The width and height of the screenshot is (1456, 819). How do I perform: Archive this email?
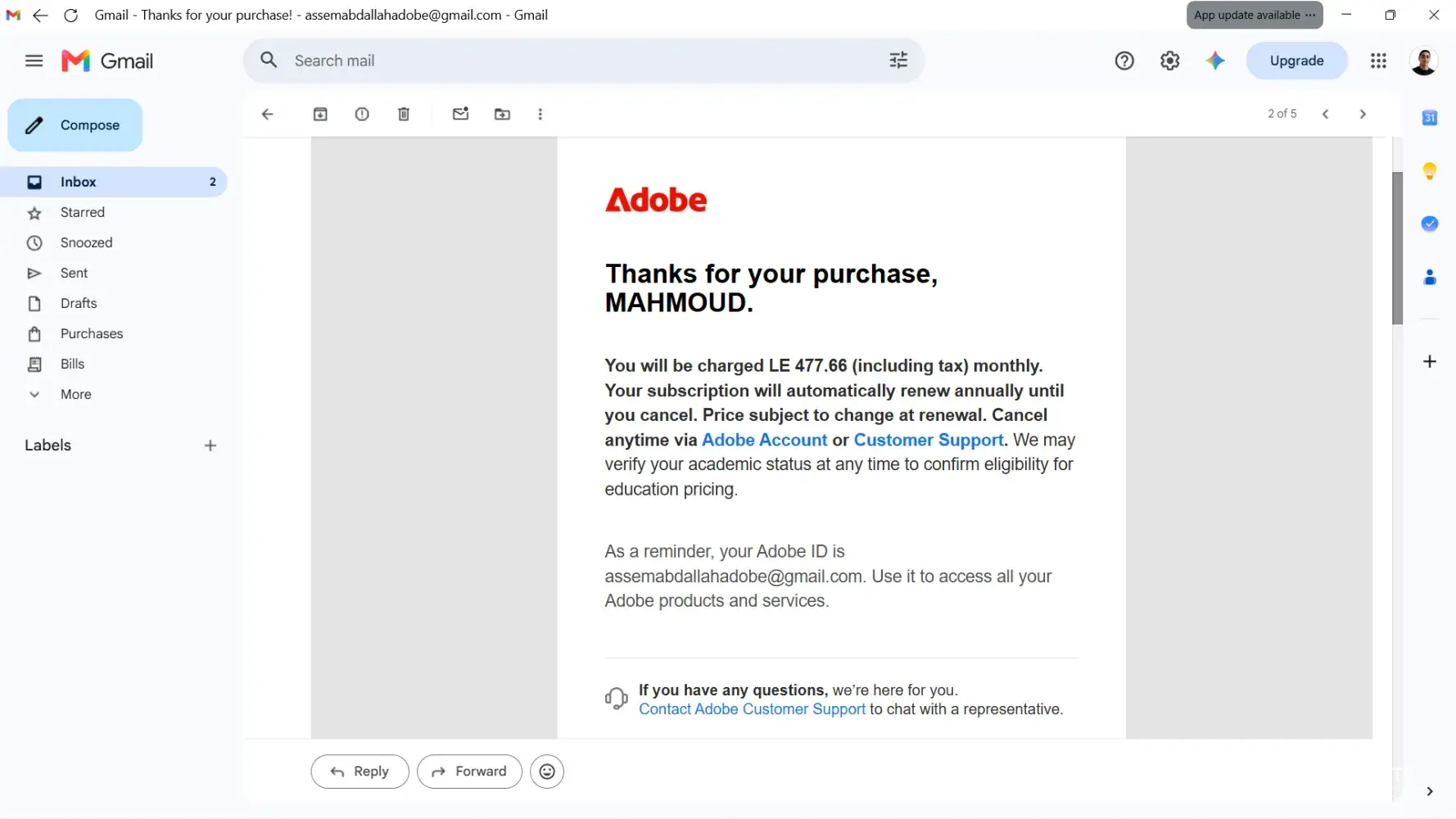(x=320, y=114)
